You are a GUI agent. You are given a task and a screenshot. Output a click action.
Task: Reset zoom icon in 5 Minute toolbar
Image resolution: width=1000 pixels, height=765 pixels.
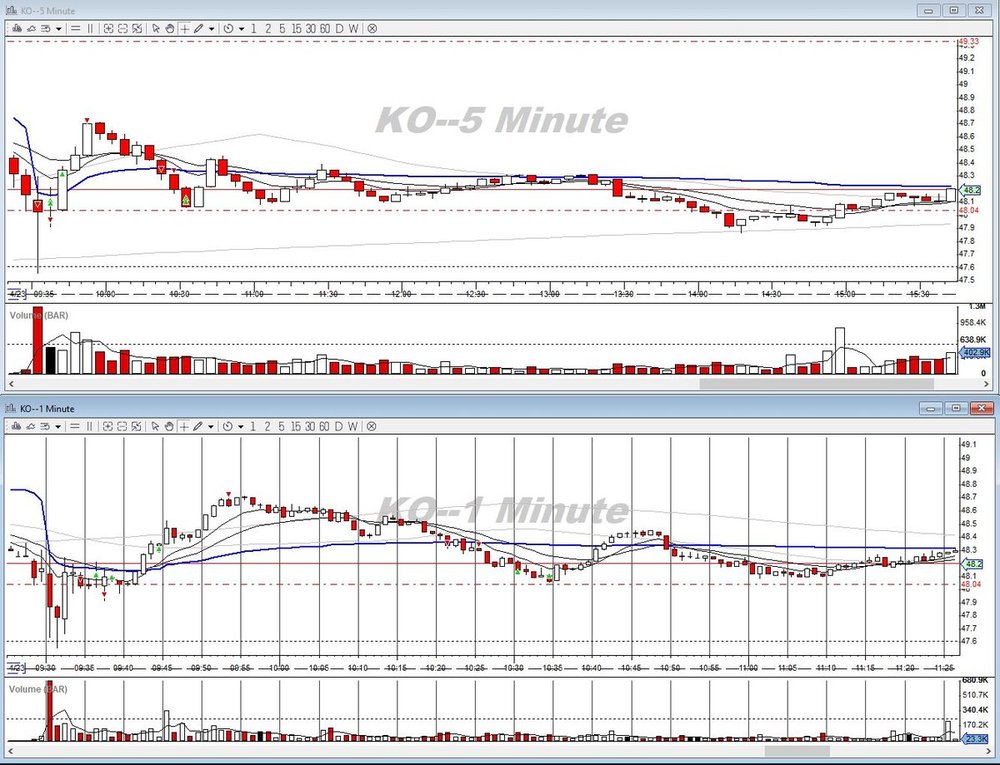pyautogui.click(x=137, y=29)
